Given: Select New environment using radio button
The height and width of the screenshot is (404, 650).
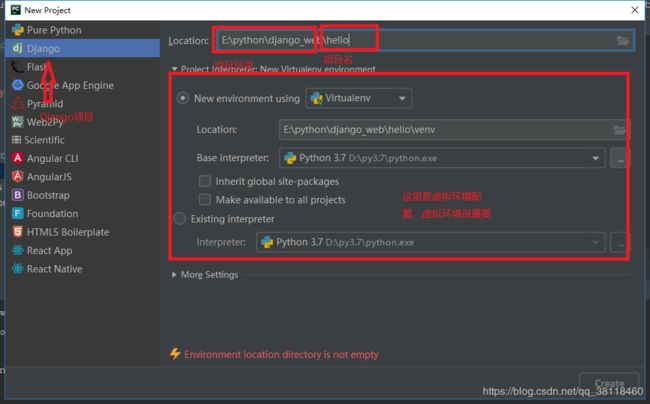Looking at the screenshot, I should pyautogui.click(x=182, y=98).
